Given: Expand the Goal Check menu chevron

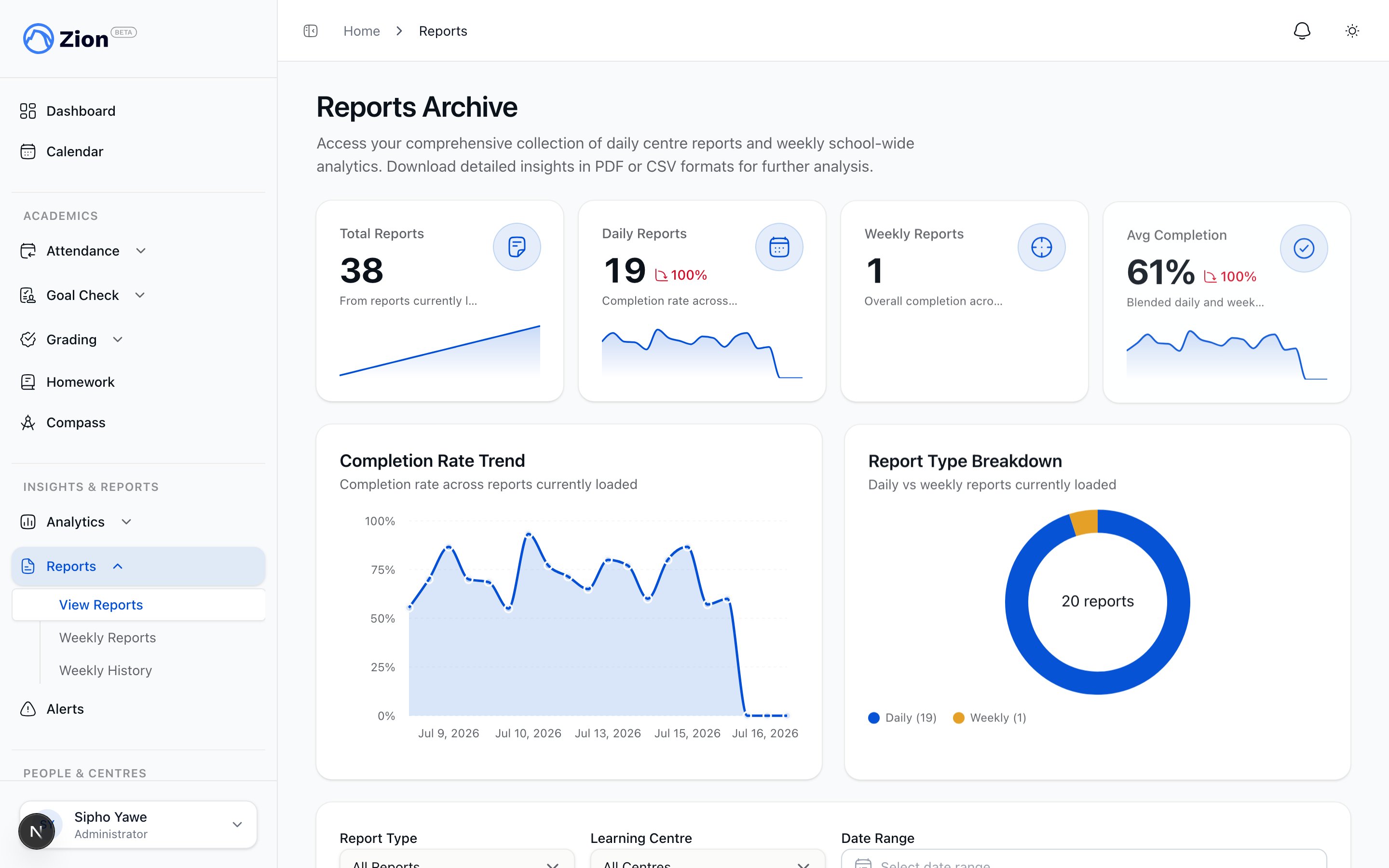Looking at the screenshot, I should click(140, 295).
